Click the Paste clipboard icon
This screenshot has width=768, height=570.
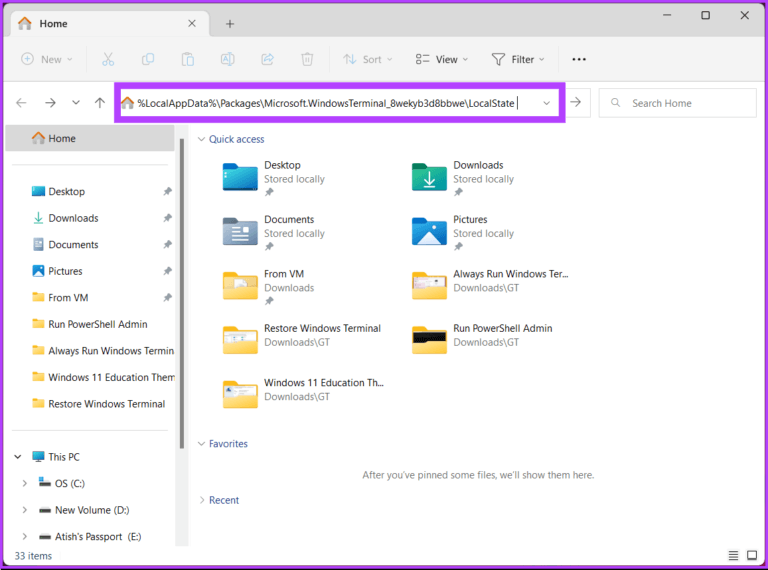188,59
